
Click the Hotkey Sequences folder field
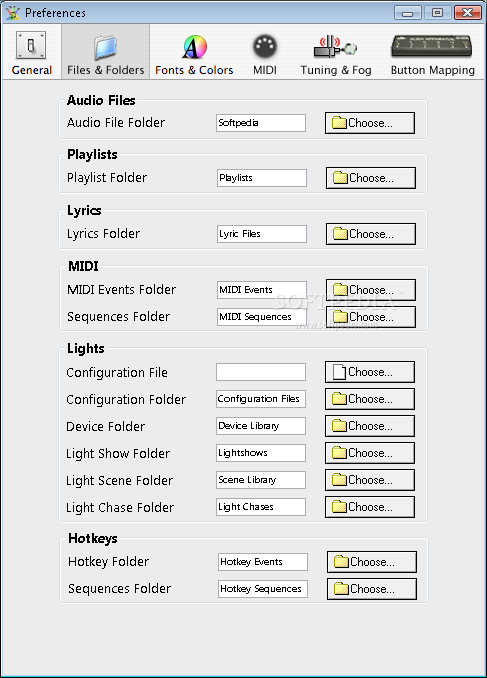pyautogui.click(x=263, y=589)
